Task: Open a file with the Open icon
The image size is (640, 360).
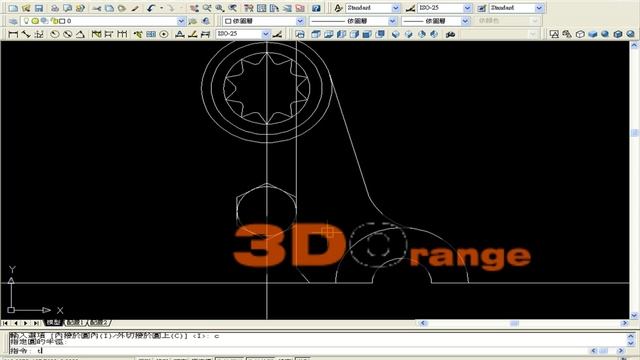Action: coord(26,8)
